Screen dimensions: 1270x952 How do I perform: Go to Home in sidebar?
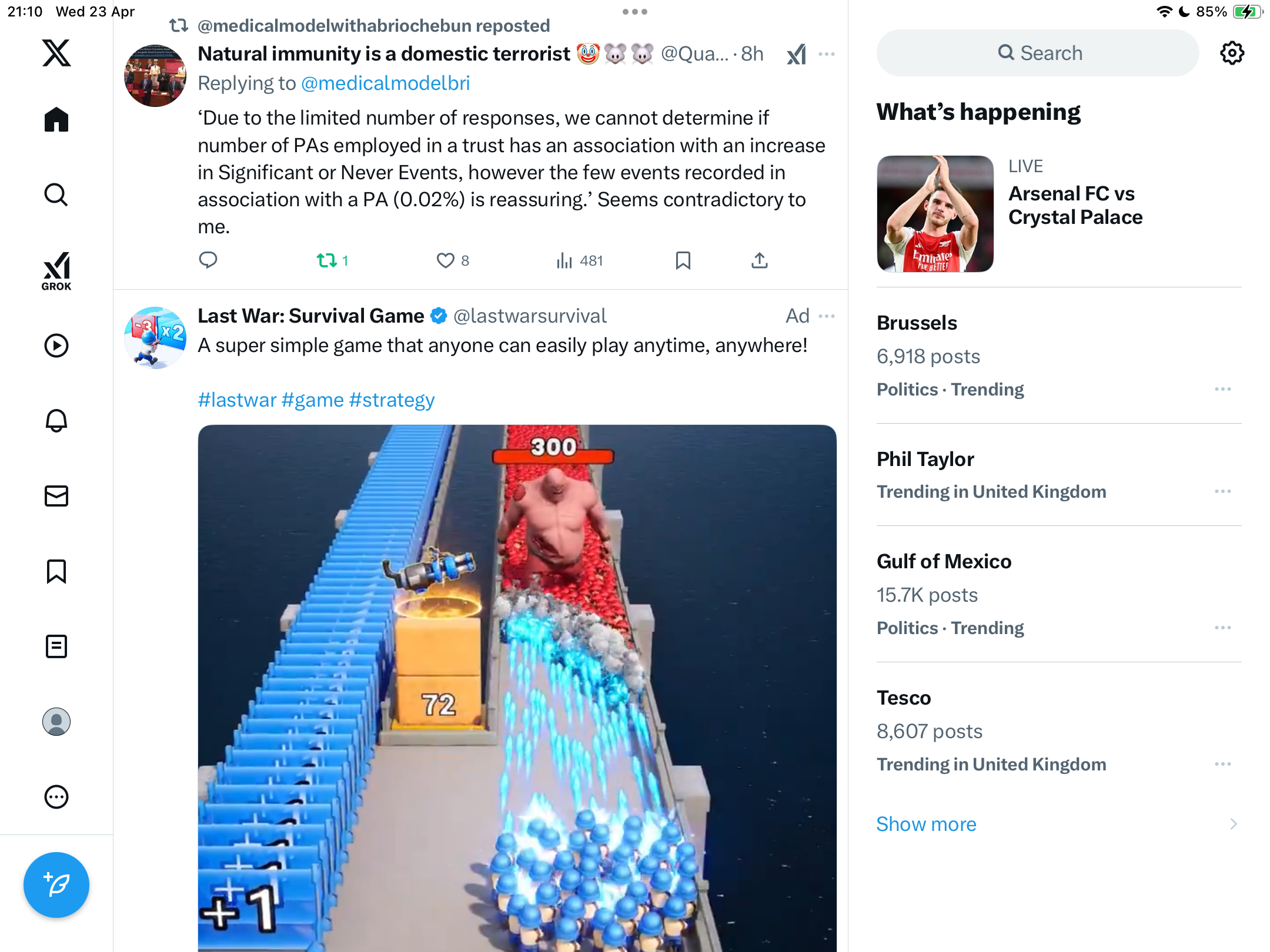tap(56, 120)
